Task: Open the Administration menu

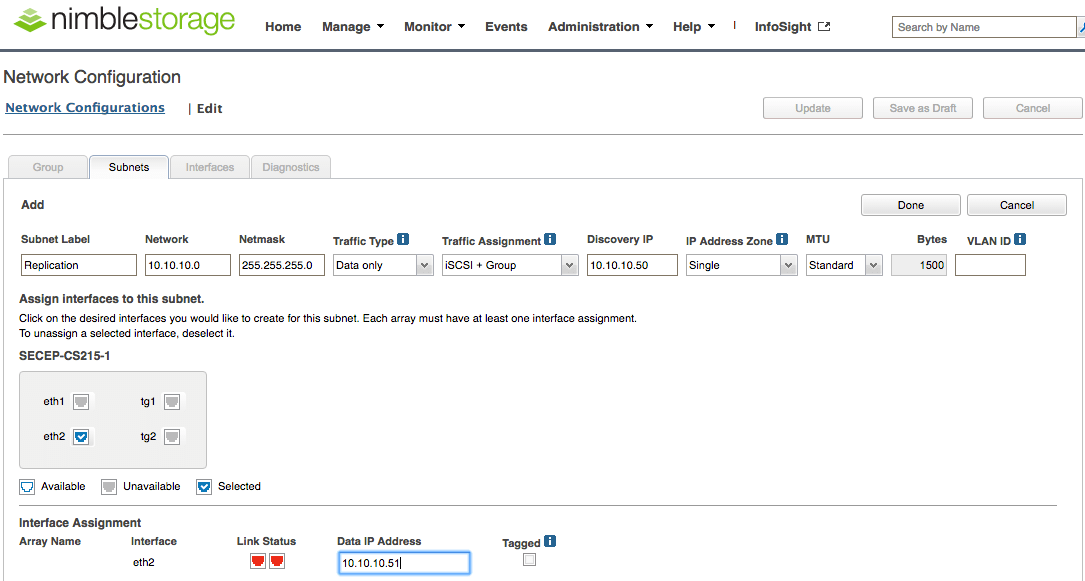Action: [x=600, y=27]
